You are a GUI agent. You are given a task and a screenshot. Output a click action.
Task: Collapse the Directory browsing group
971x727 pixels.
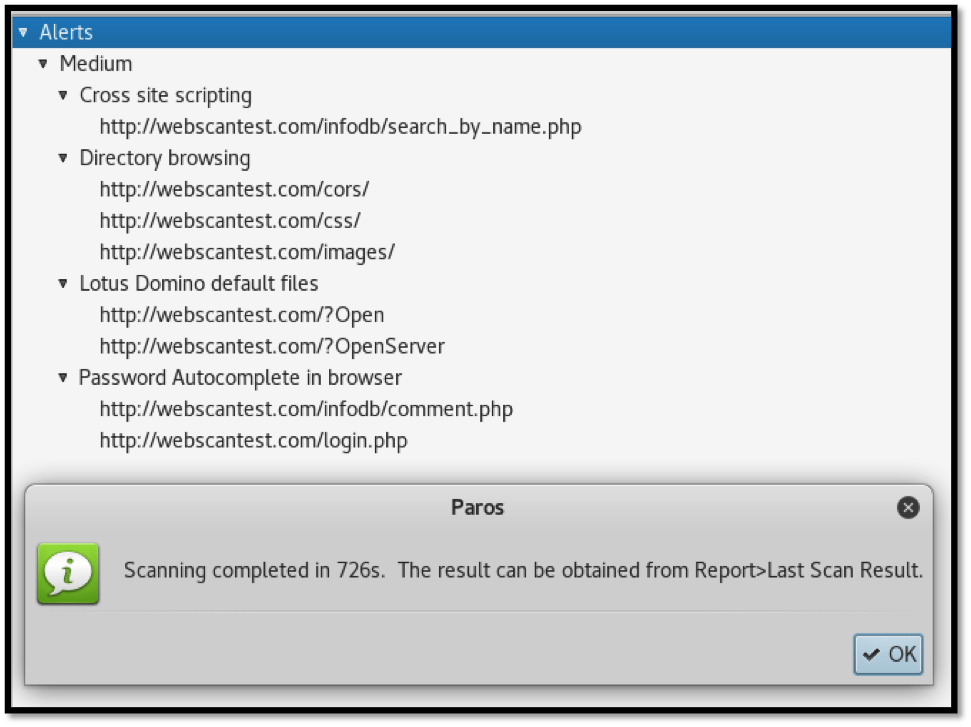[x=63, y=159]
